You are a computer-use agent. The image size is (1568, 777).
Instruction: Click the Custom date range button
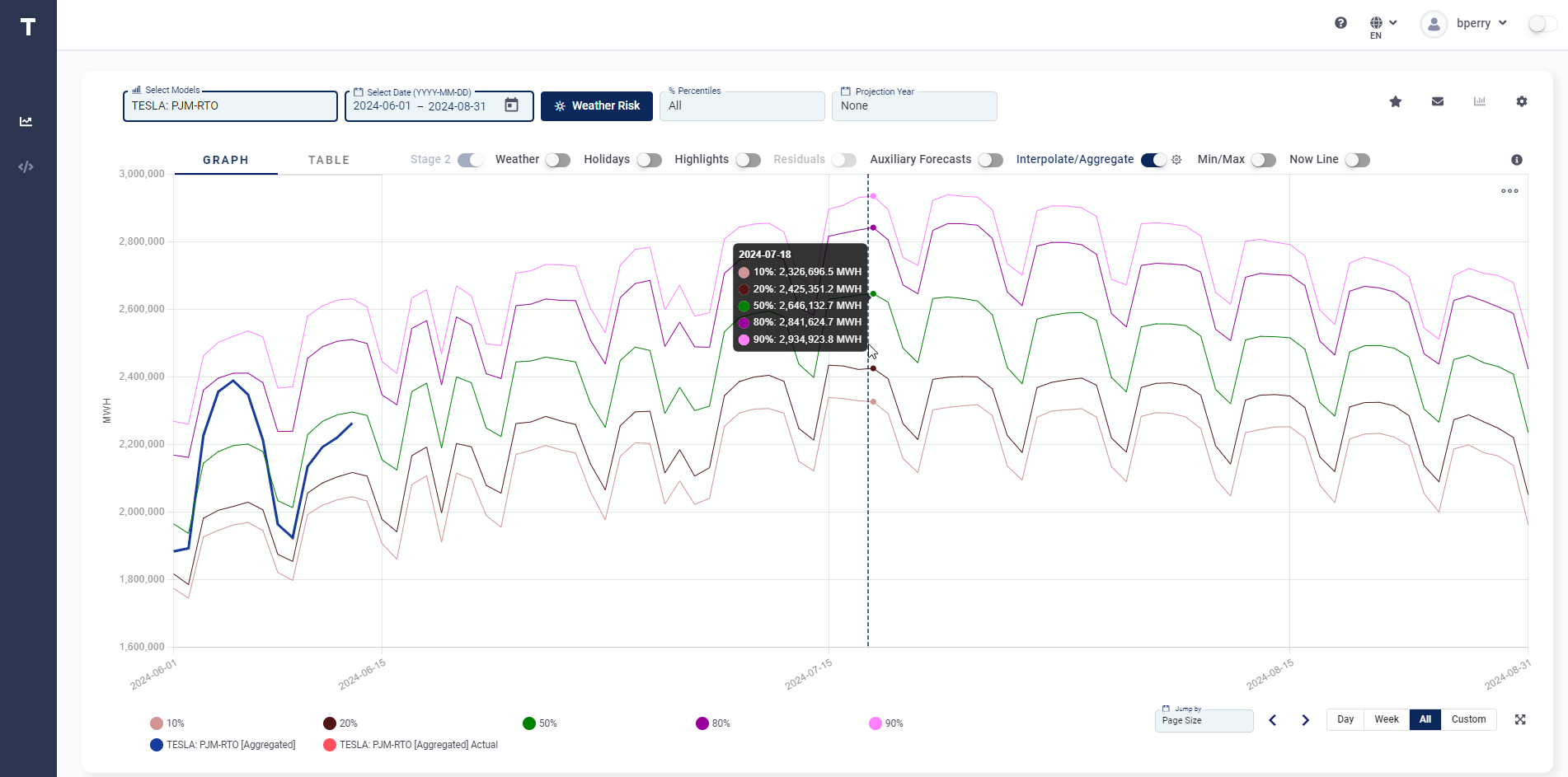tap(1468, 719)
